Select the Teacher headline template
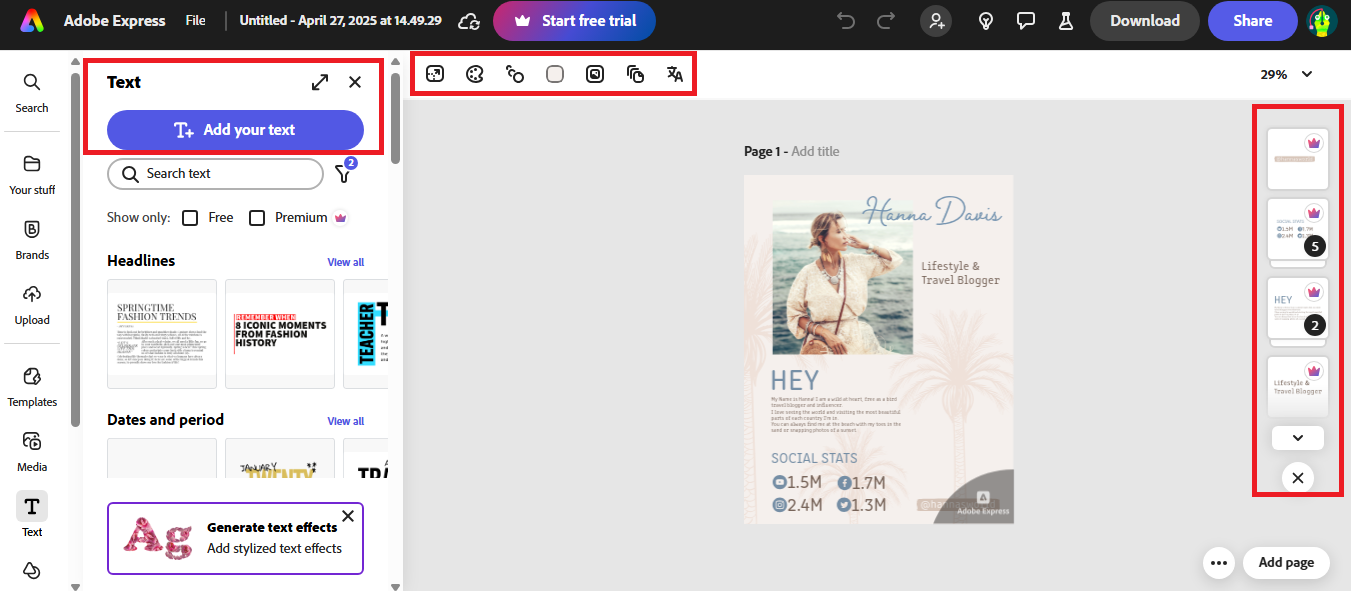 tap(366, 334)
